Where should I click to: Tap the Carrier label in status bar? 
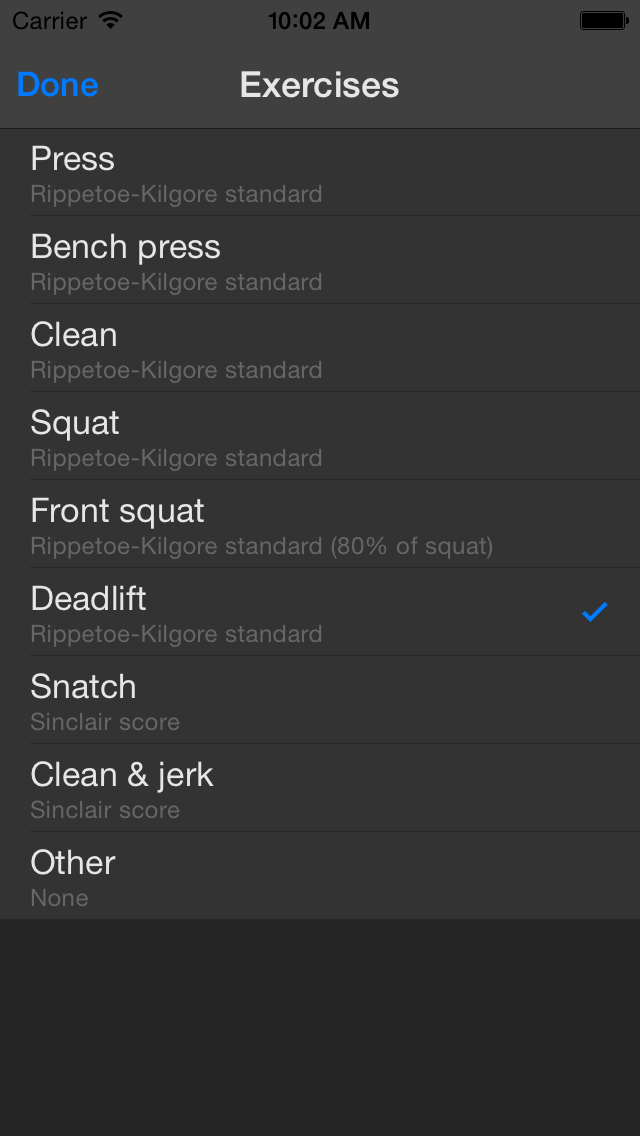click(x=49, y=20)
